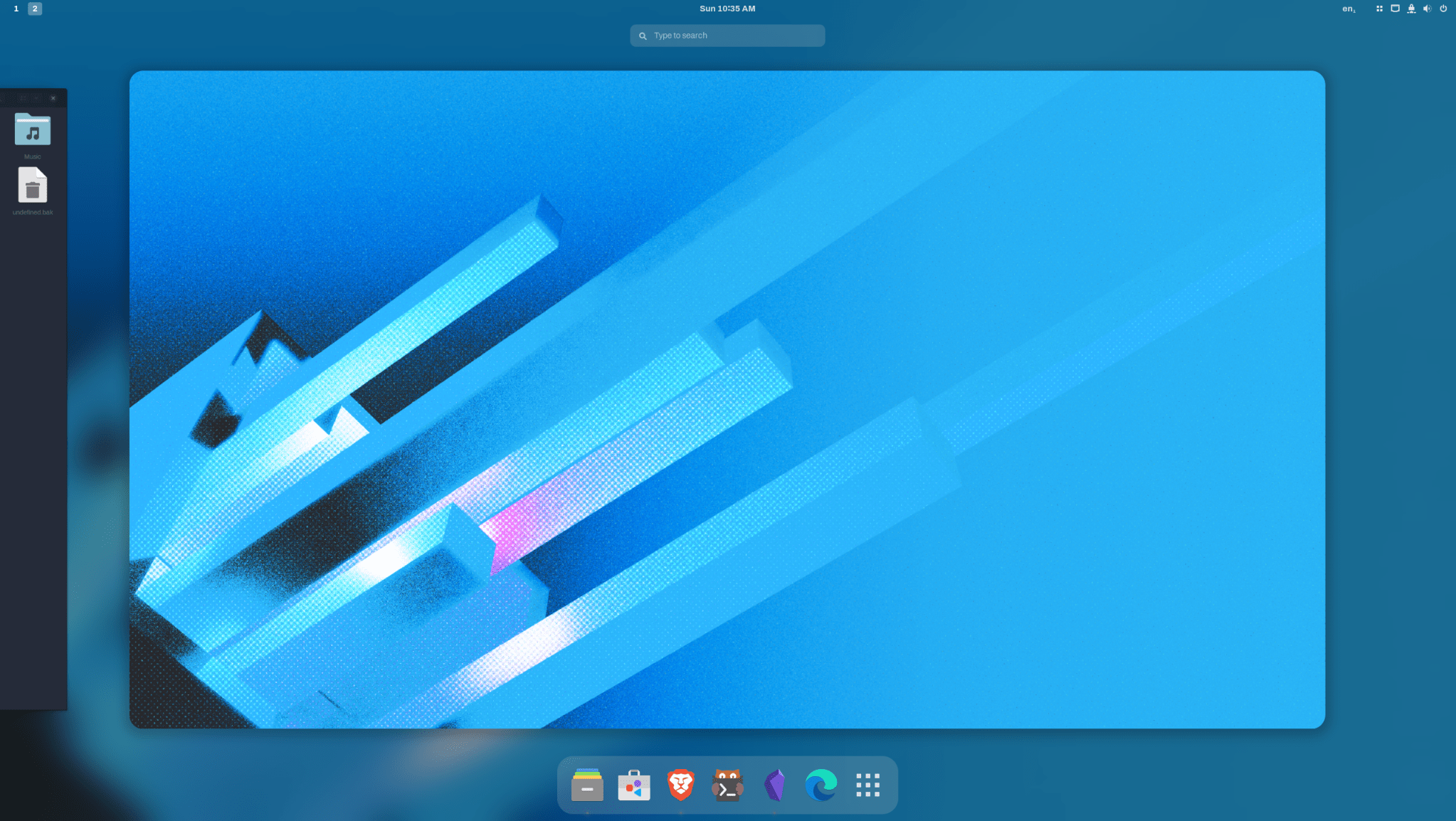Switch to workspace 2 indicator
Image resolution: width=1456 pixels, height=821 pixels.
point(33,9)
